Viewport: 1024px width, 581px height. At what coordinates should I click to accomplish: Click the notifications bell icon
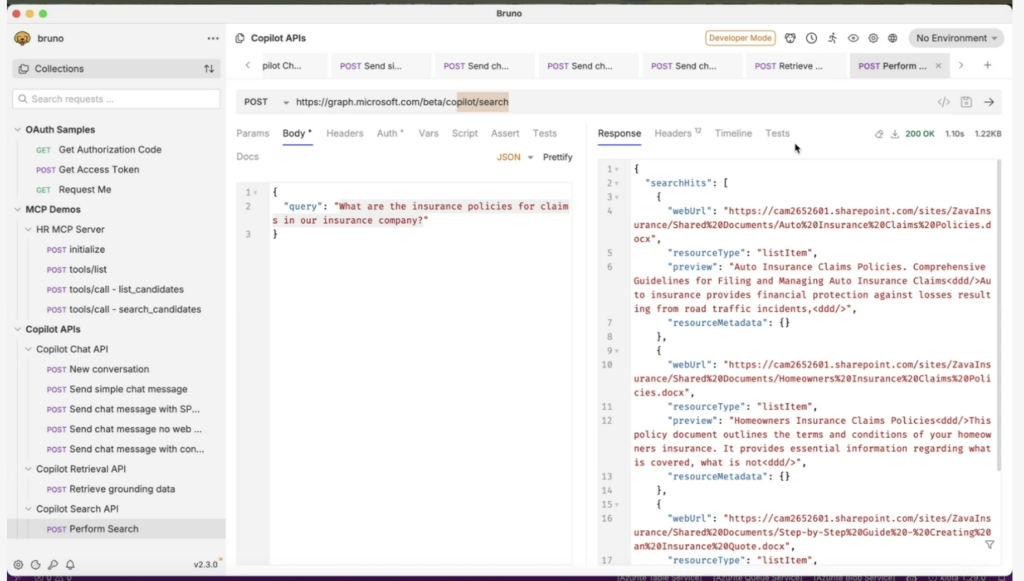tap(70, 565)
